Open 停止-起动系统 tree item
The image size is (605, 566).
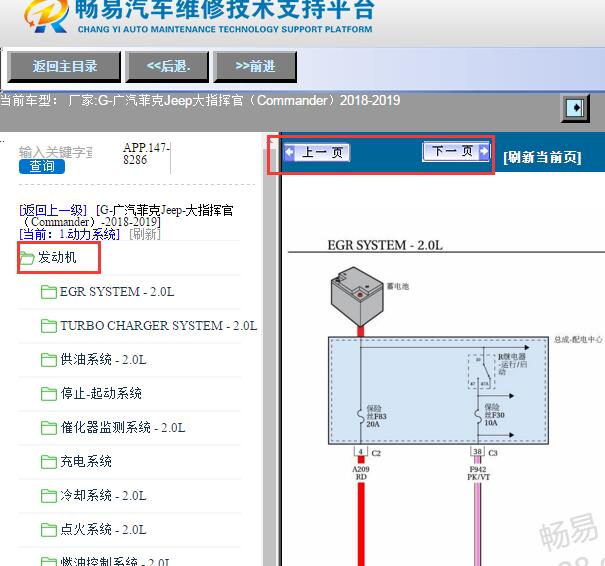[101, 394]
